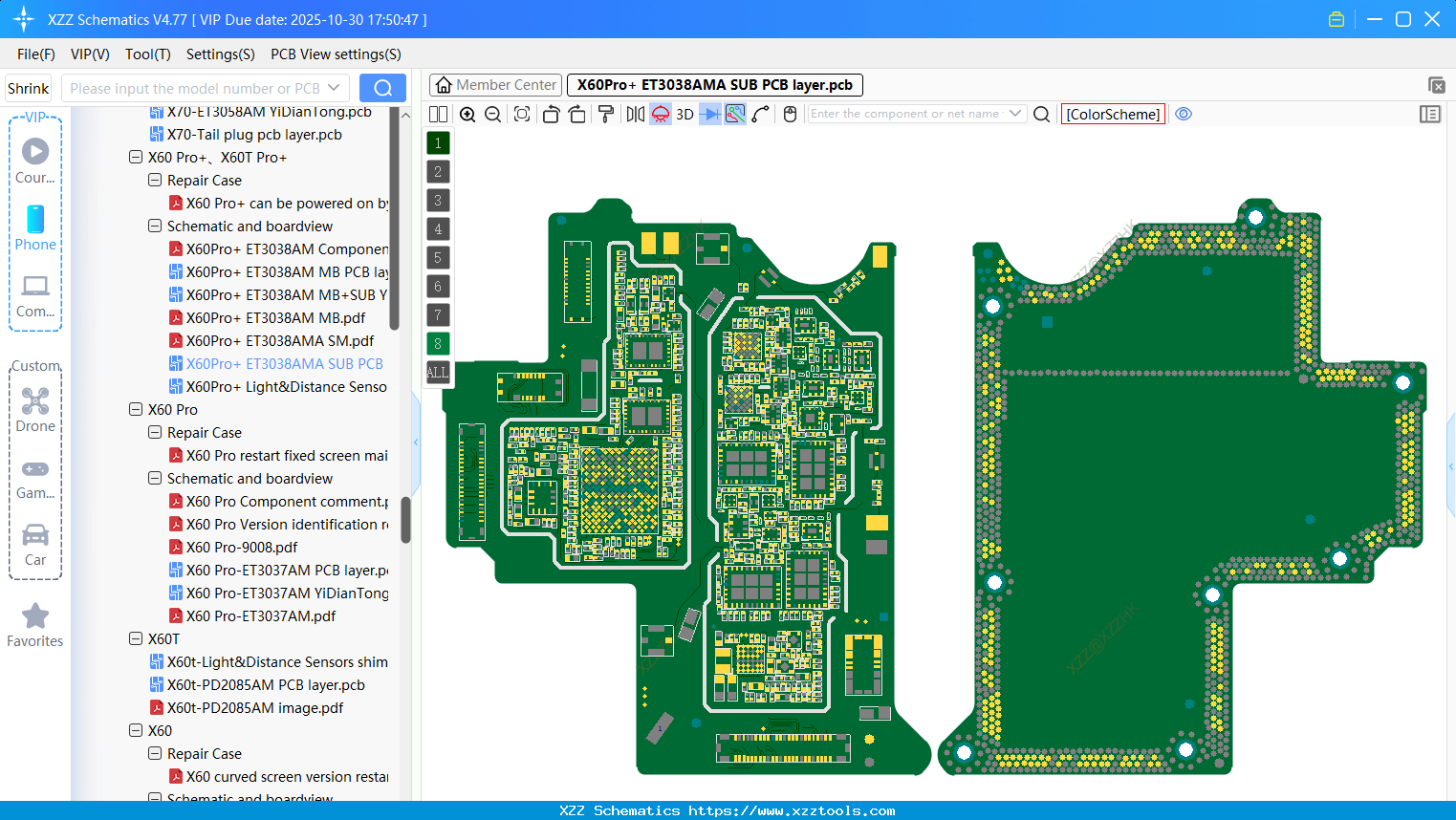Toggle the red lamp highlight mode
The height and width of the screenshot is (820, 1456).
click(x=660, y=114)
